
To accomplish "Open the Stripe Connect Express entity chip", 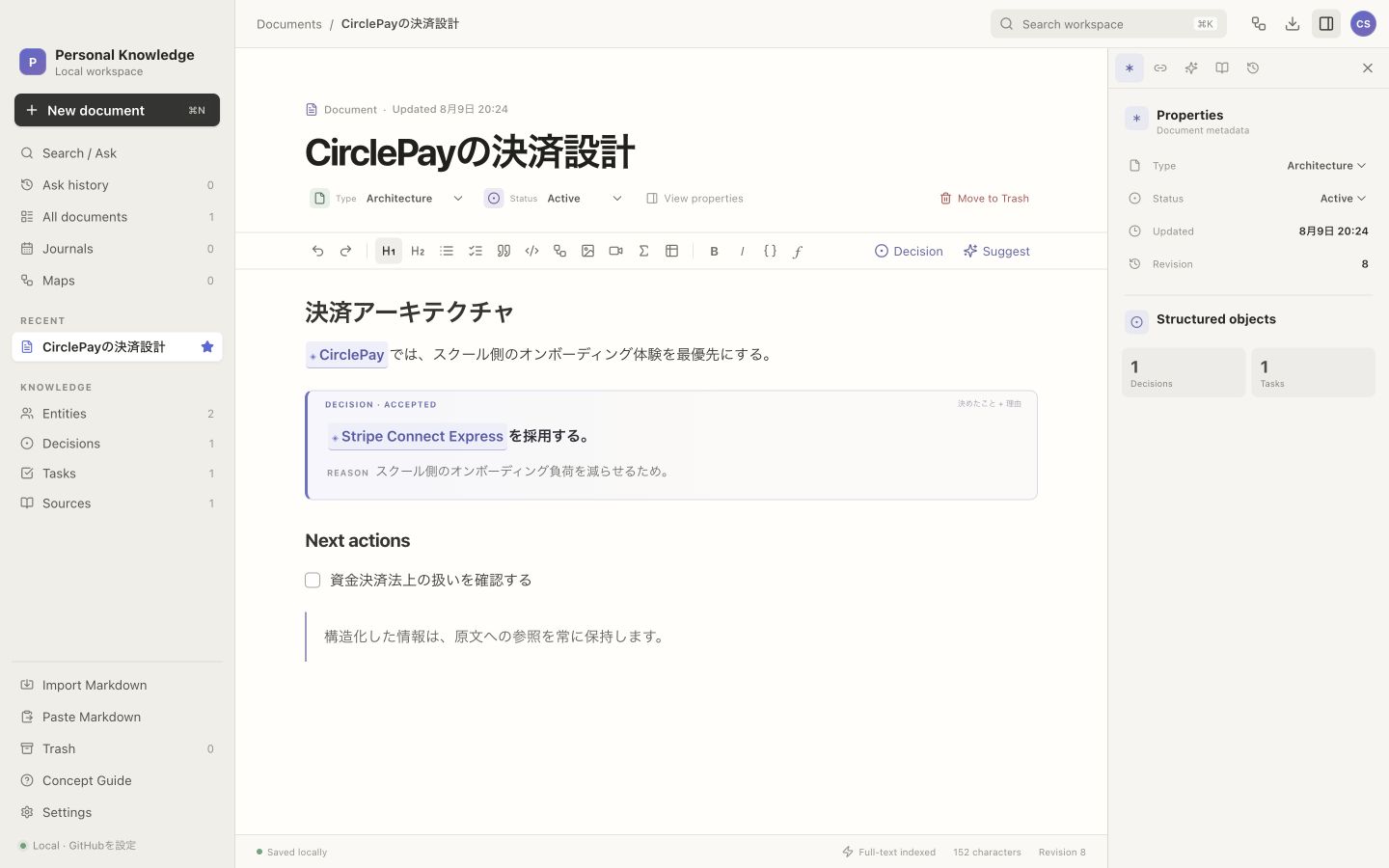I will point(417,436).
